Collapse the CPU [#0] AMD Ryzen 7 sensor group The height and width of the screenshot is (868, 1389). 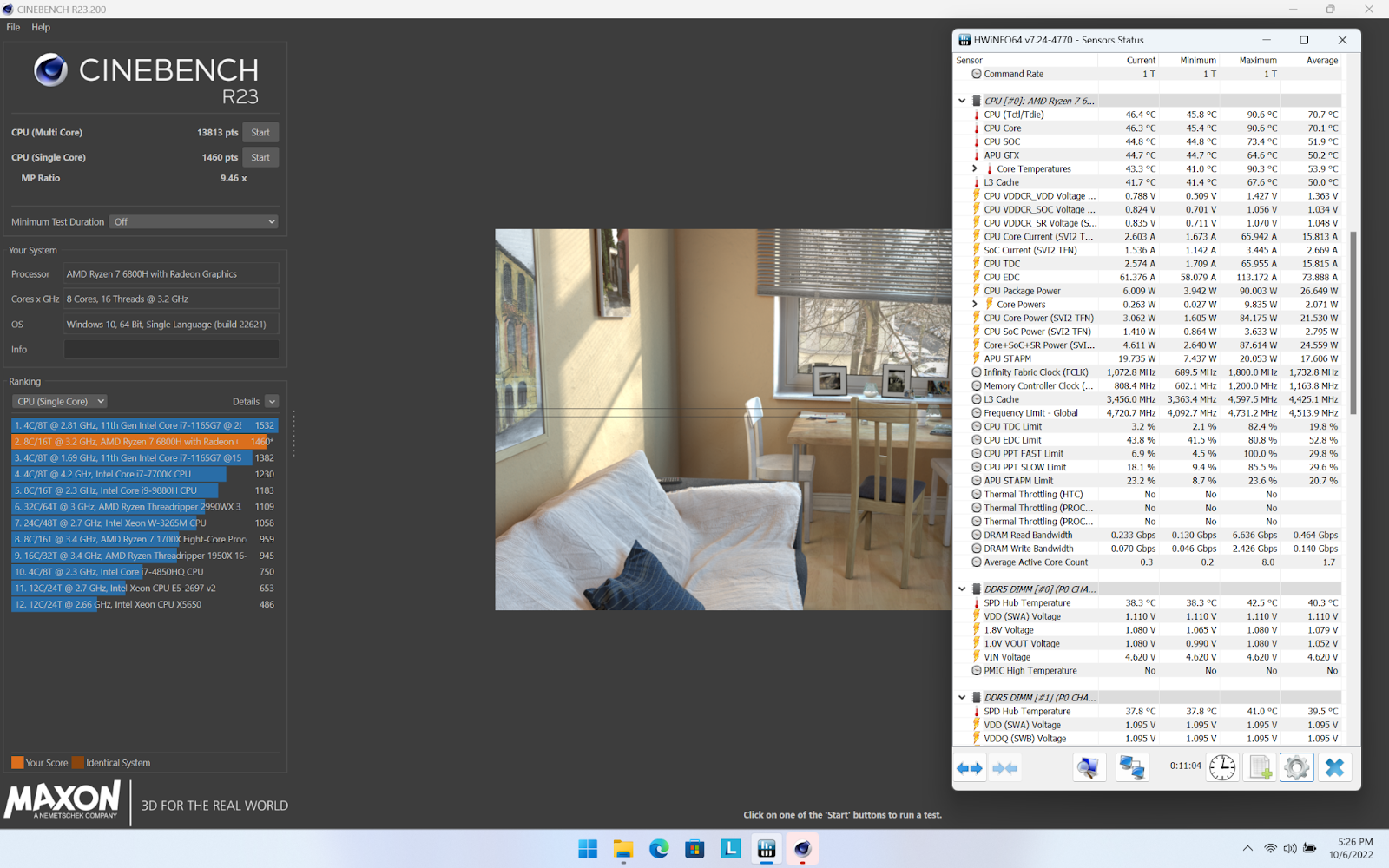point(962,101)
